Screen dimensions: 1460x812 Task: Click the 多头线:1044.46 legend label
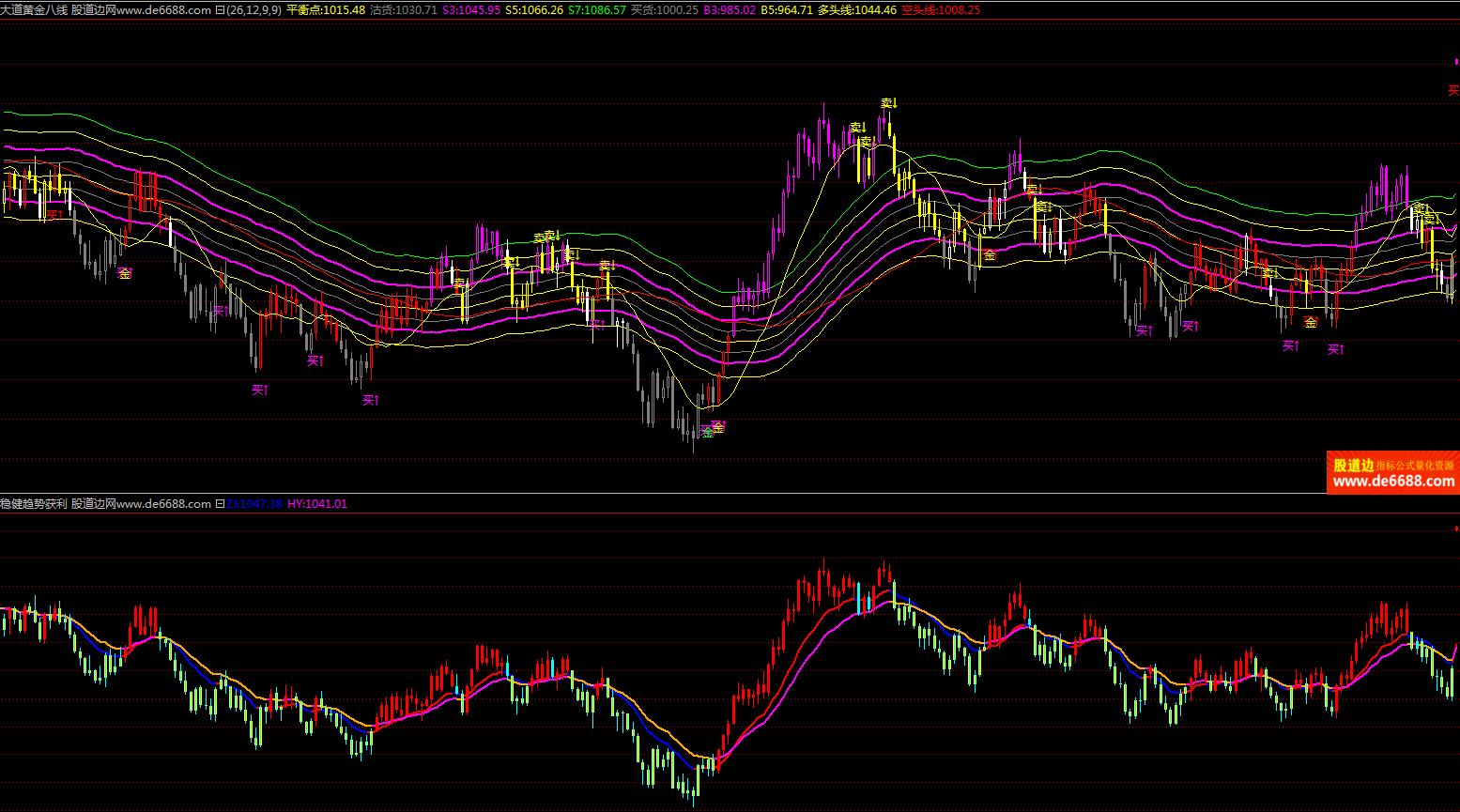point(856,10)
